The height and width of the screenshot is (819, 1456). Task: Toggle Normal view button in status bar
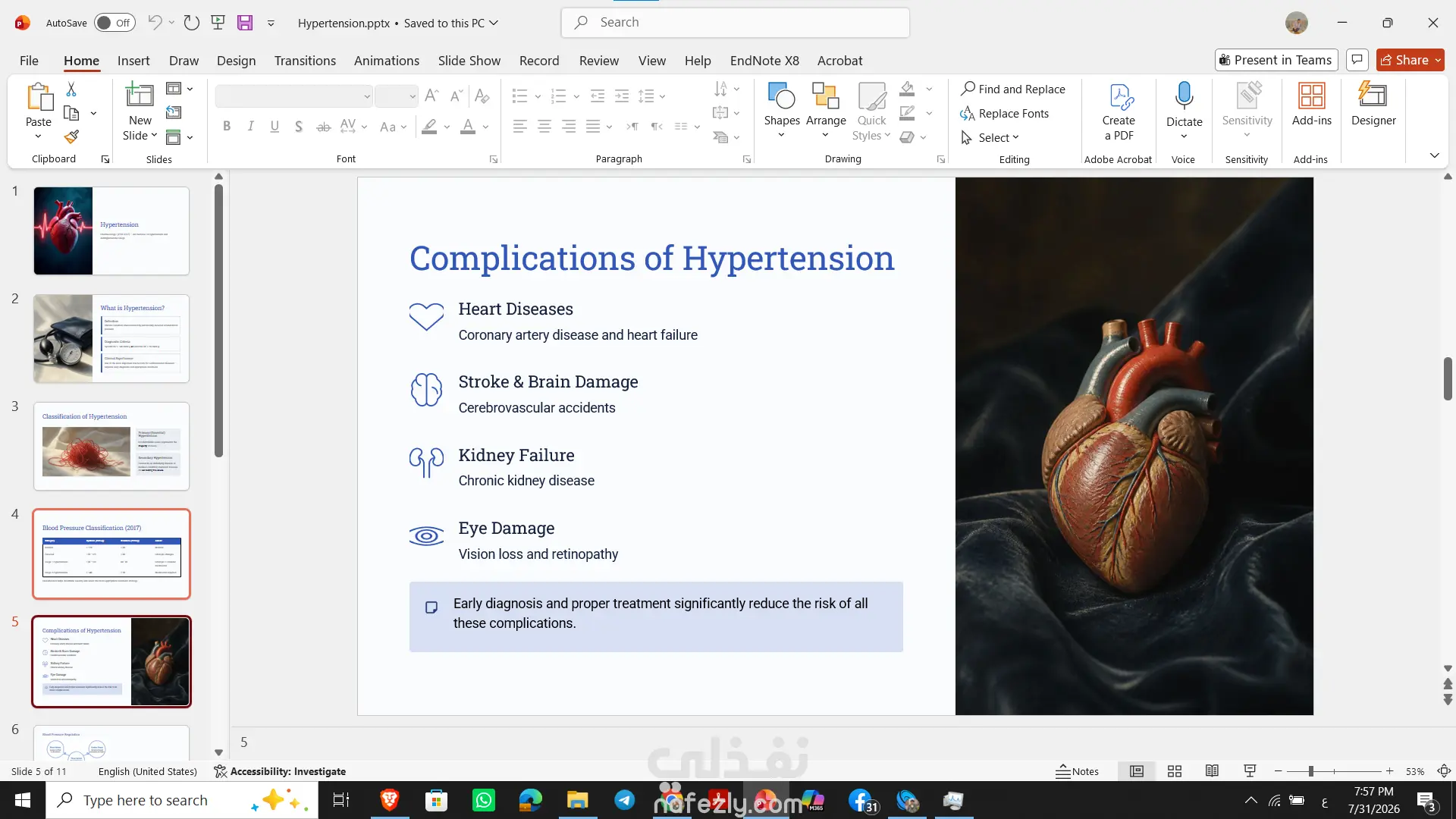(x=1137, y=771)
